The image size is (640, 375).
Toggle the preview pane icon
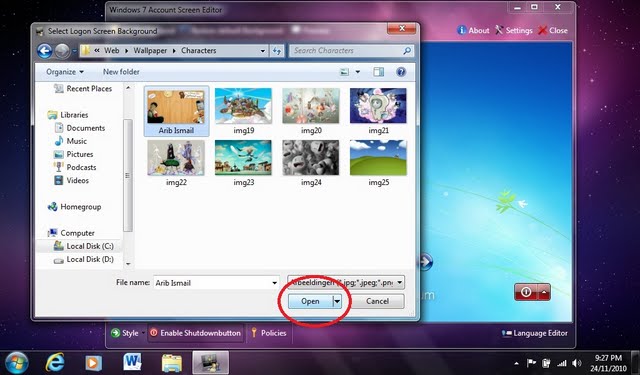pyautogui.click(x=378, y=72)
